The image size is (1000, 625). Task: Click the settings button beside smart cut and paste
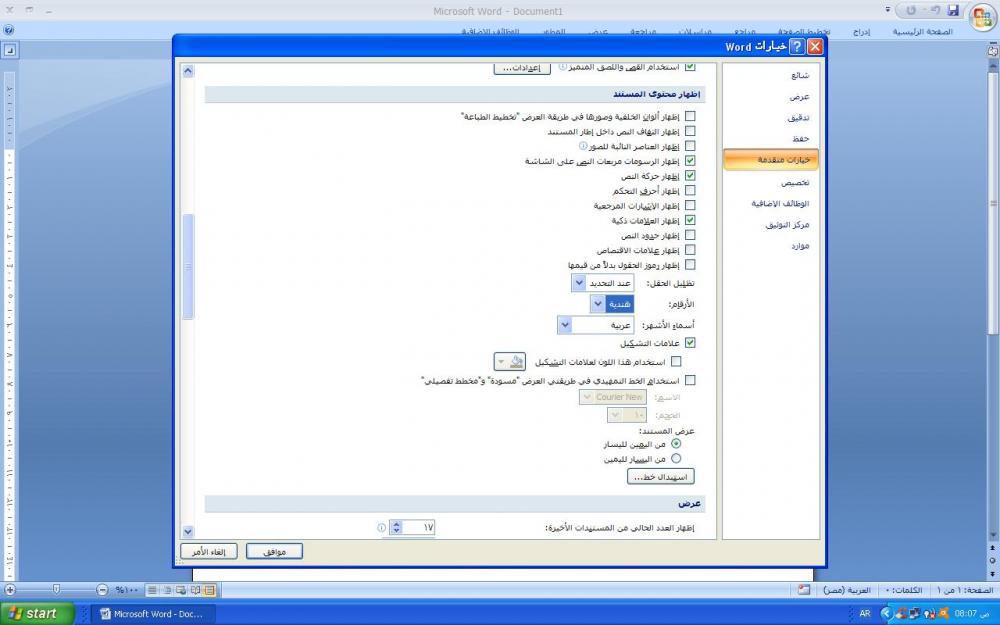tap(522, 68)
